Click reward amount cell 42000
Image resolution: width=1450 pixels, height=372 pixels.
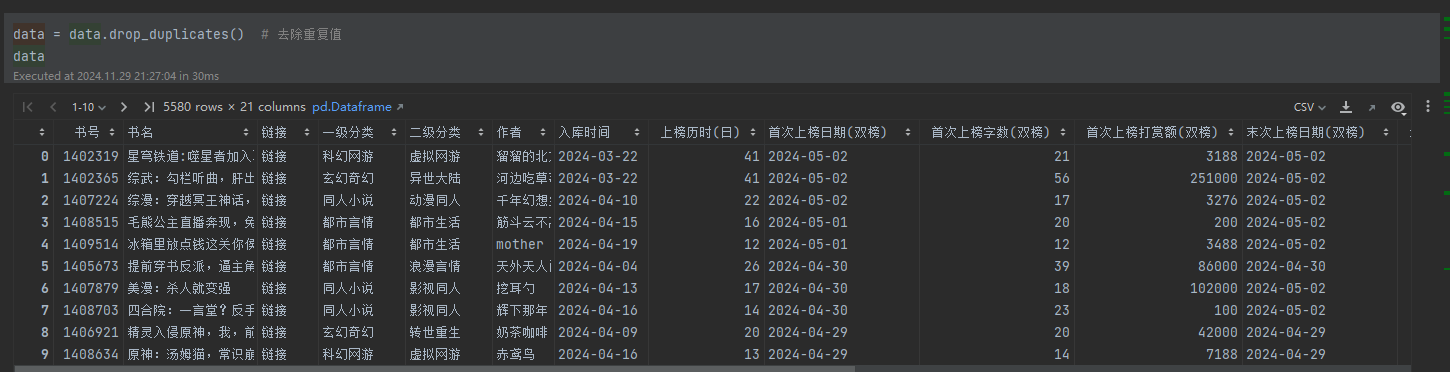tap(1159, 332)
